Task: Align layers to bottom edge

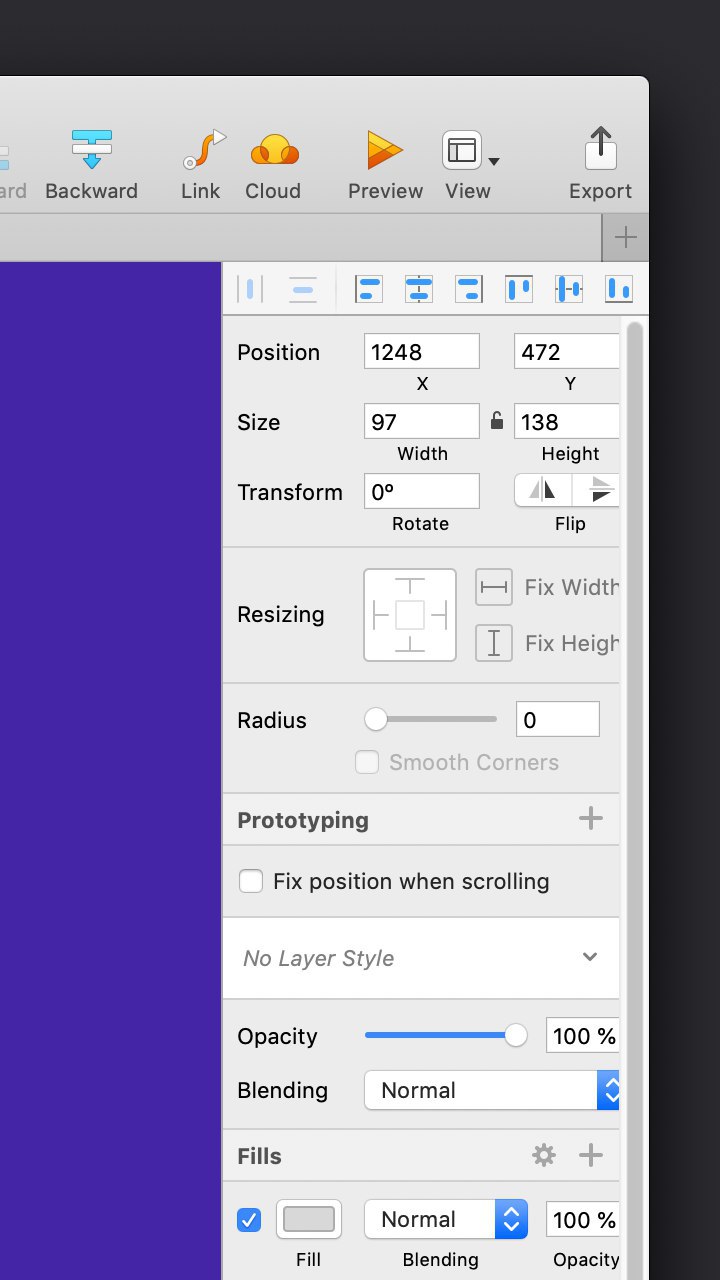Action: (619, 290)
